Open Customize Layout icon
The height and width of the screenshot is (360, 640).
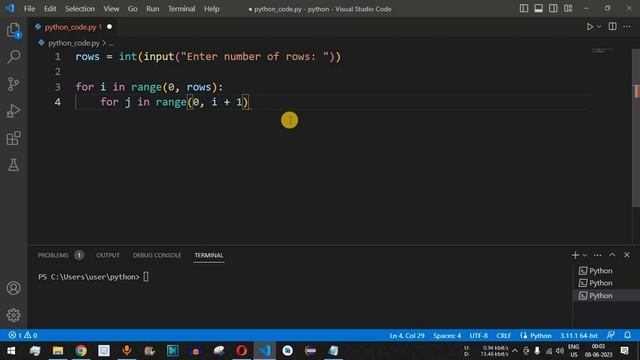(x=568, y=8)
